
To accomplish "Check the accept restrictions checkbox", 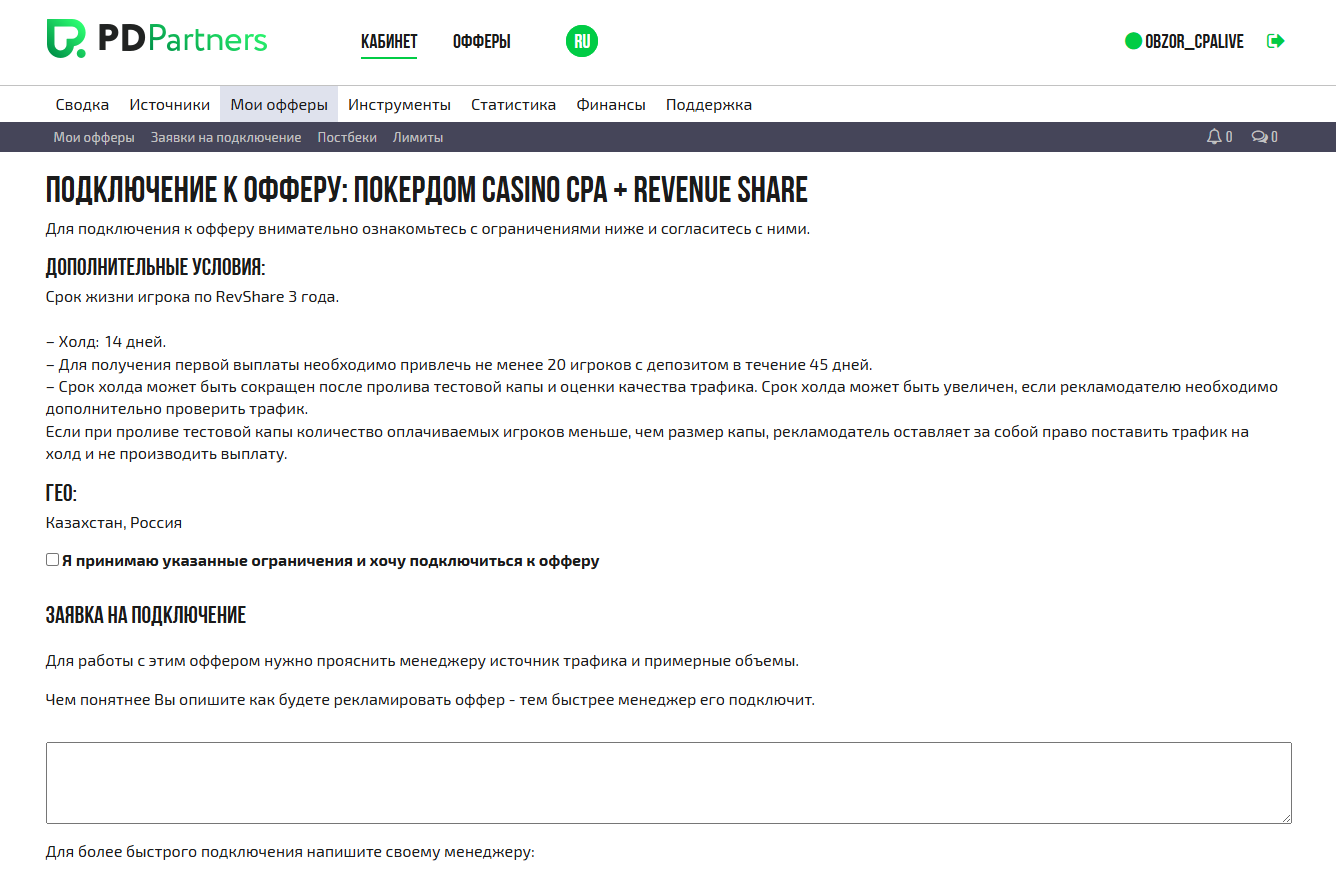I will click(x=52, y=560).
